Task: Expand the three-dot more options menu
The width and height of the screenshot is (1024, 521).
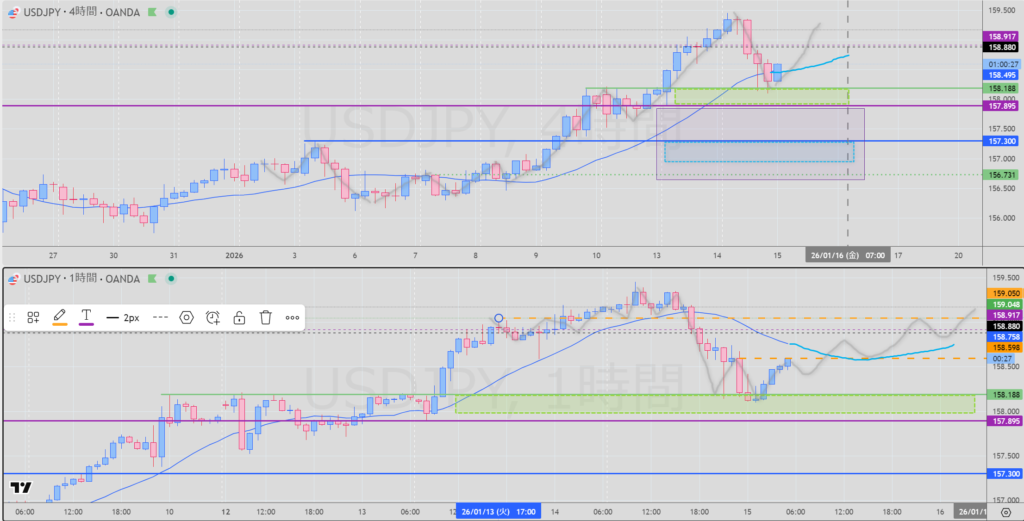Action: tap(292, 317)
